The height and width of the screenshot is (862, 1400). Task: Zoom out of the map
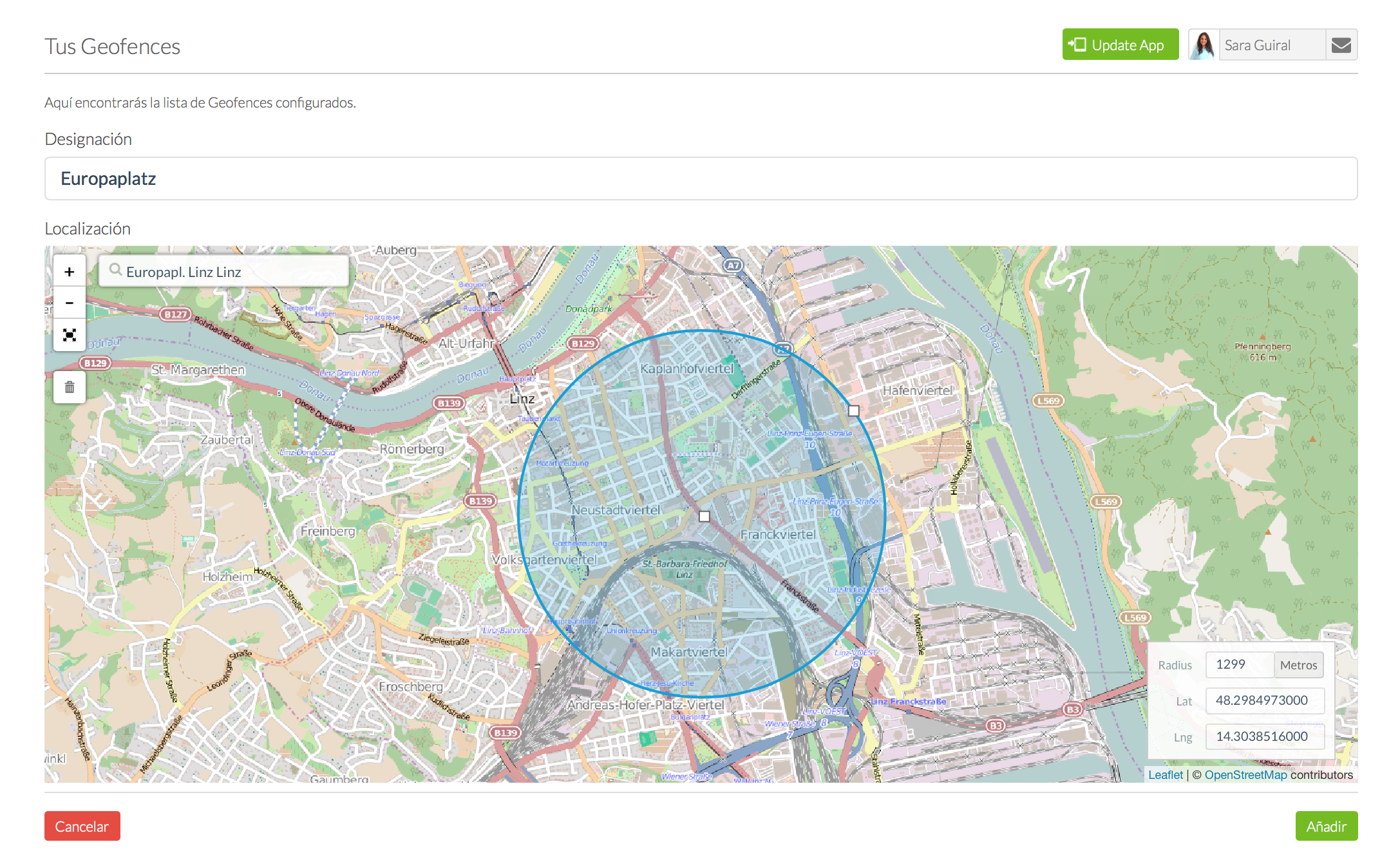click(70, 303)
